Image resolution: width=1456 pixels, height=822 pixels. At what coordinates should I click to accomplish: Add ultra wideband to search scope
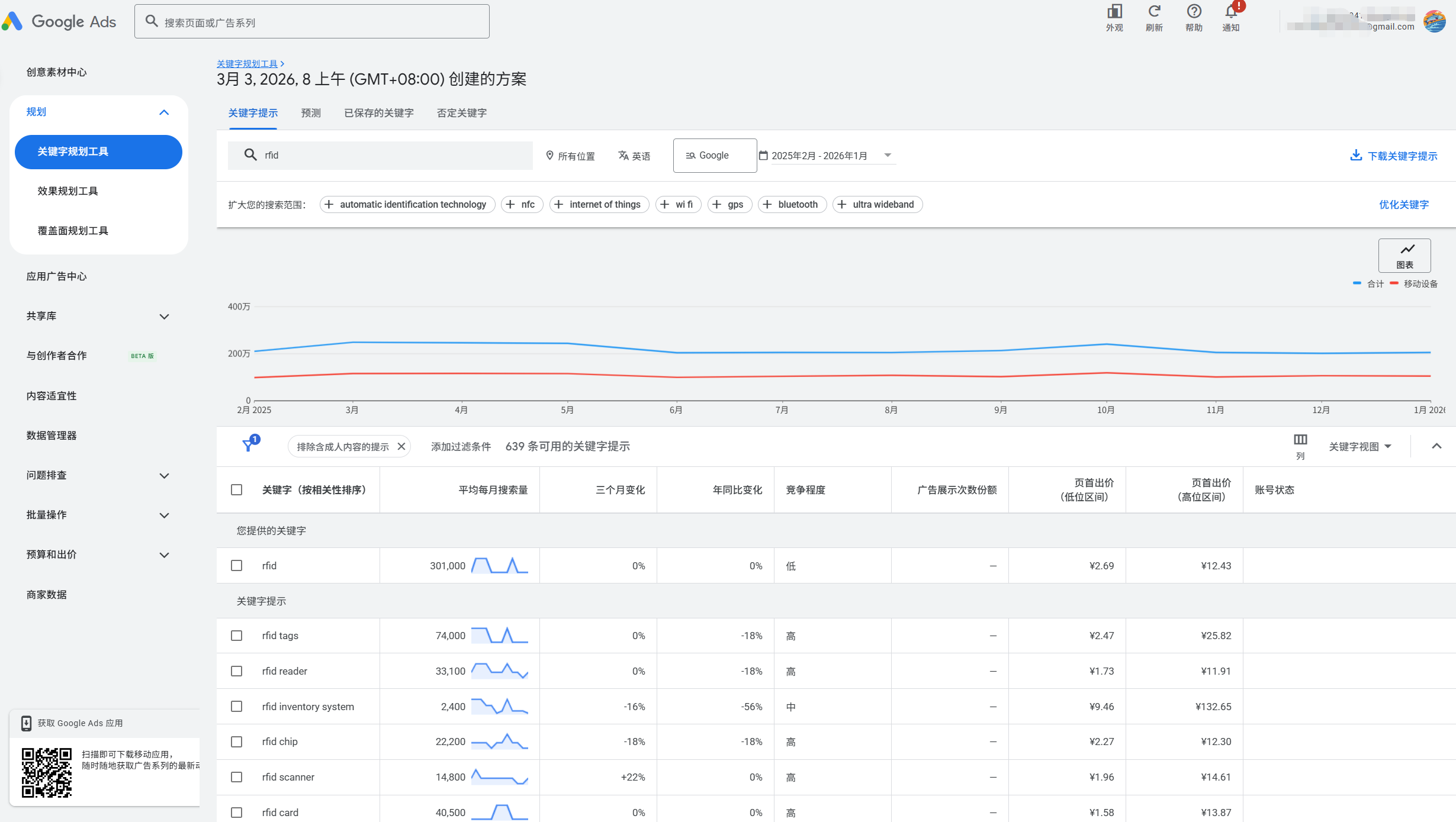pyautogui.click(x=878, y=204)
